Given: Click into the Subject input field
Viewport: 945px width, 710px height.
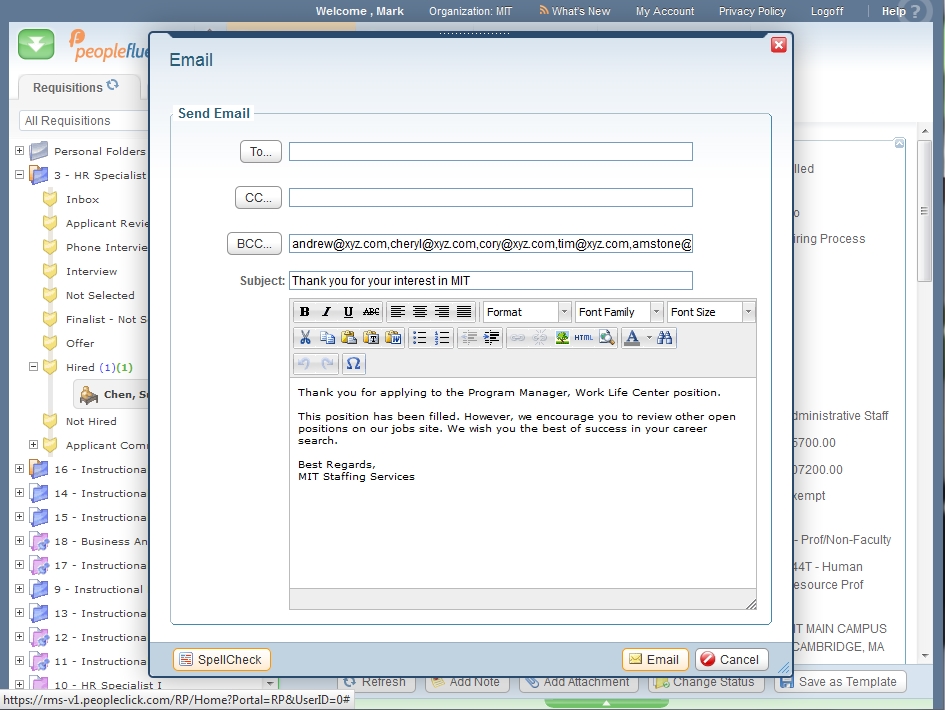Looking at the screenshot, I should click(x=490, y=281).
